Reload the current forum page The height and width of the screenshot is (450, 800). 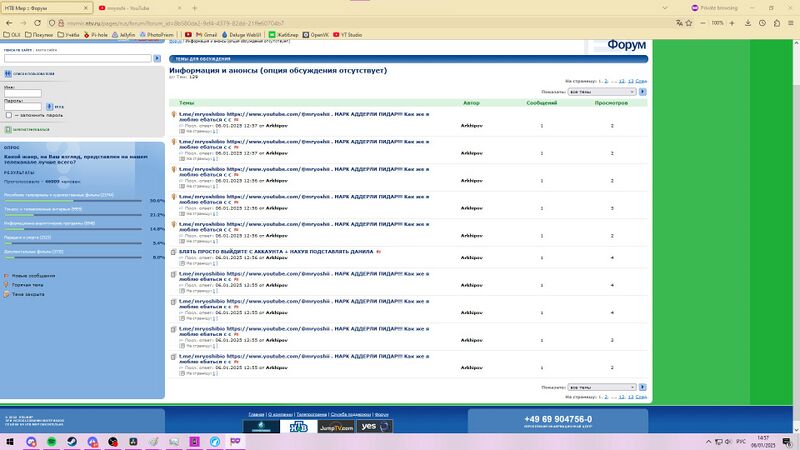pyautogui.click(x=37, y=23)
